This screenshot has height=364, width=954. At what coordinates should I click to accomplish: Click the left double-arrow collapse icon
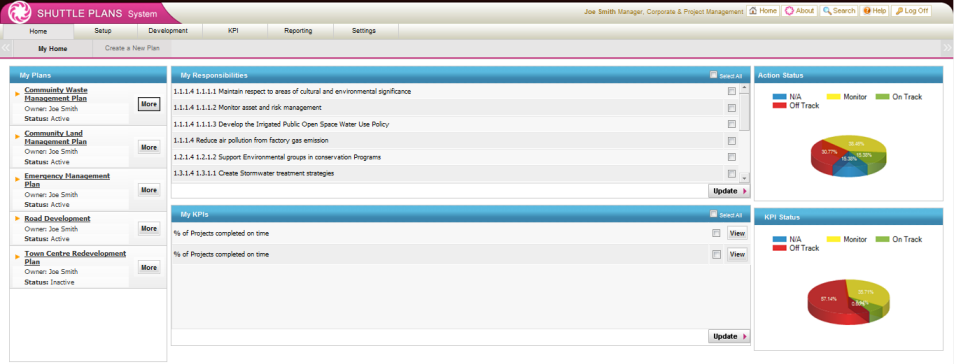[x=5, y=48]
